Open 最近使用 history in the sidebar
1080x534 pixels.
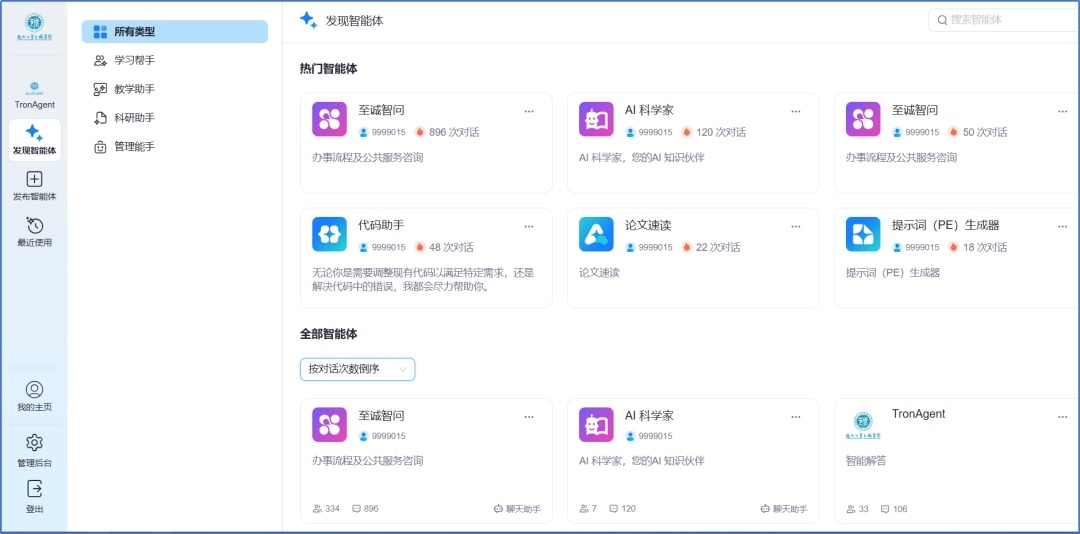click(34, 226)
